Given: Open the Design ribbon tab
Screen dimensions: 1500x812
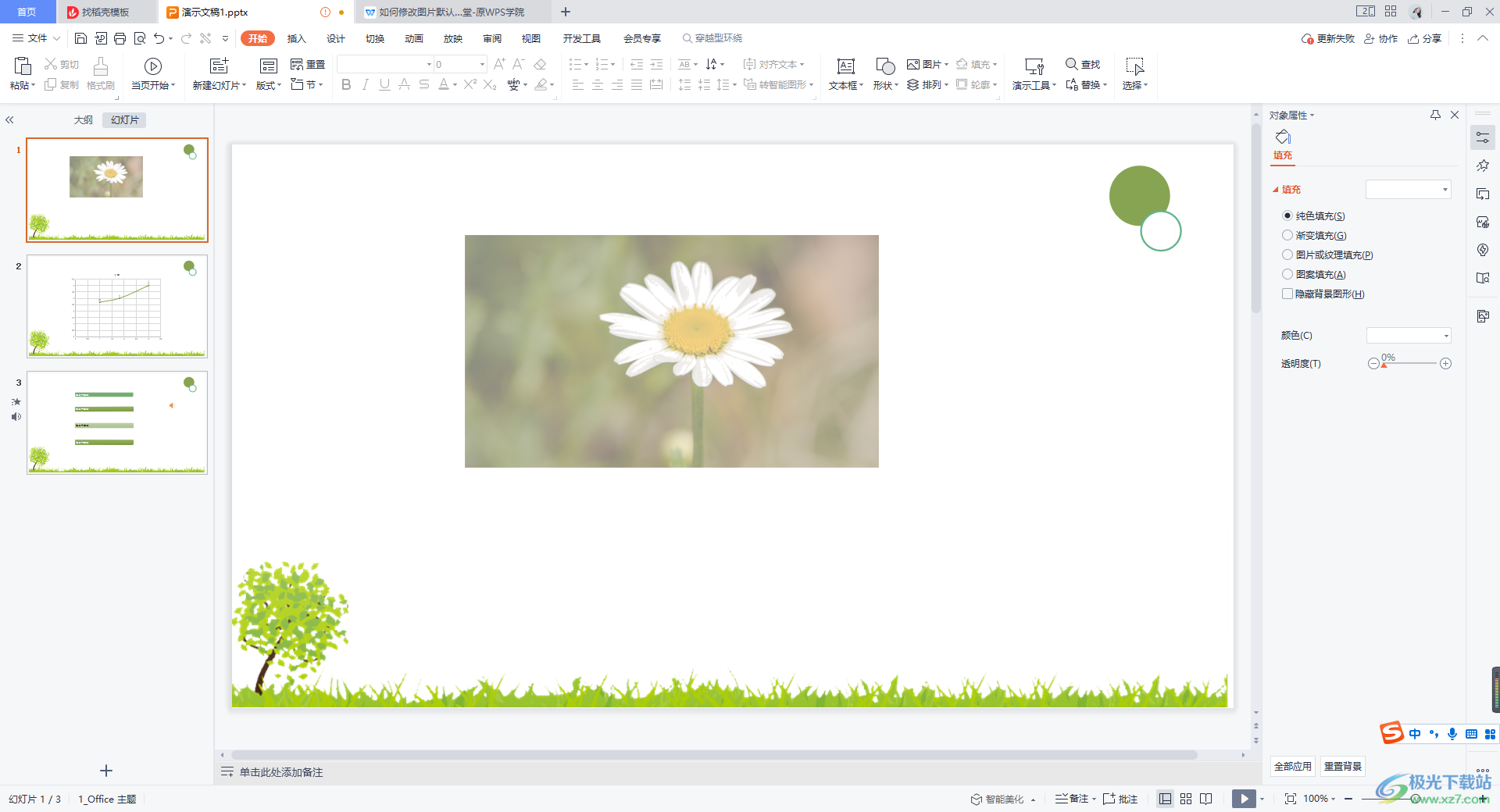Looking at the screenshot, I should (x=335, y=38).
